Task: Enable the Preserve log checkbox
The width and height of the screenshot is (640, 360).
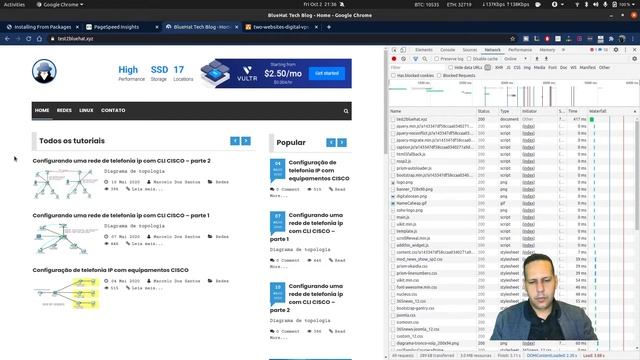Action: (x=436, y=59)
